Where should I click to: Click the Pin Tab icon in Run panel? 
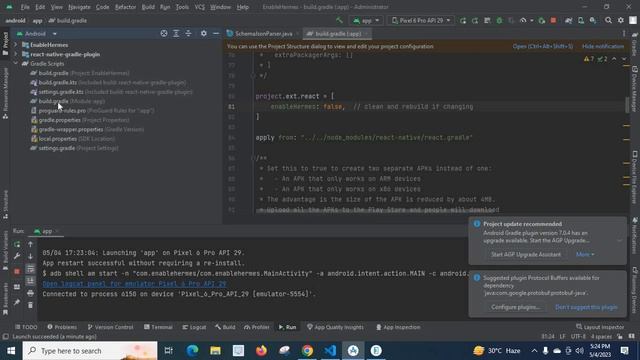coord(17,302)
